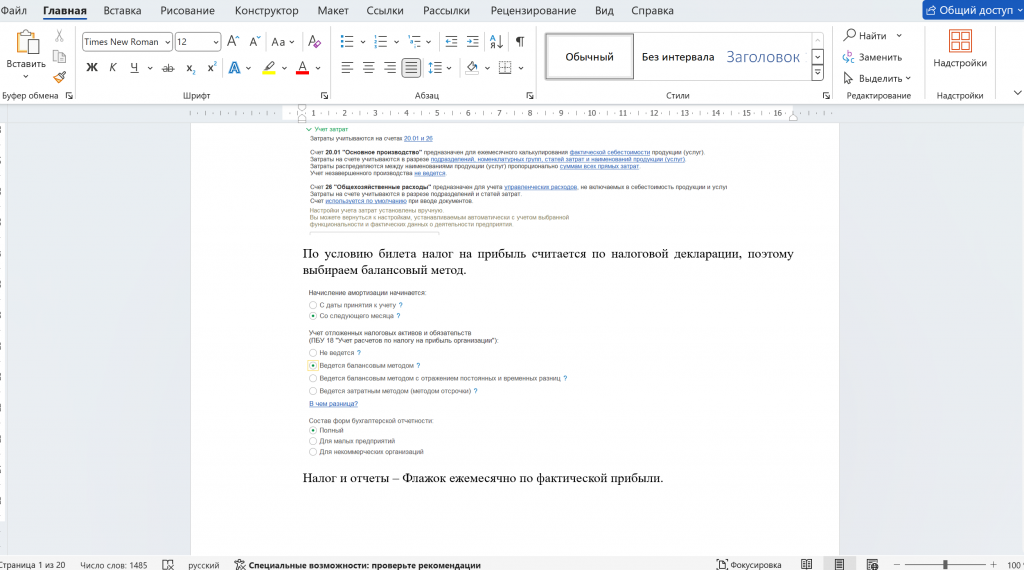The width and height of the screenshot is (1024, 570).
Task: Switch to the Рецензирование tab
Action: point(534,10)
